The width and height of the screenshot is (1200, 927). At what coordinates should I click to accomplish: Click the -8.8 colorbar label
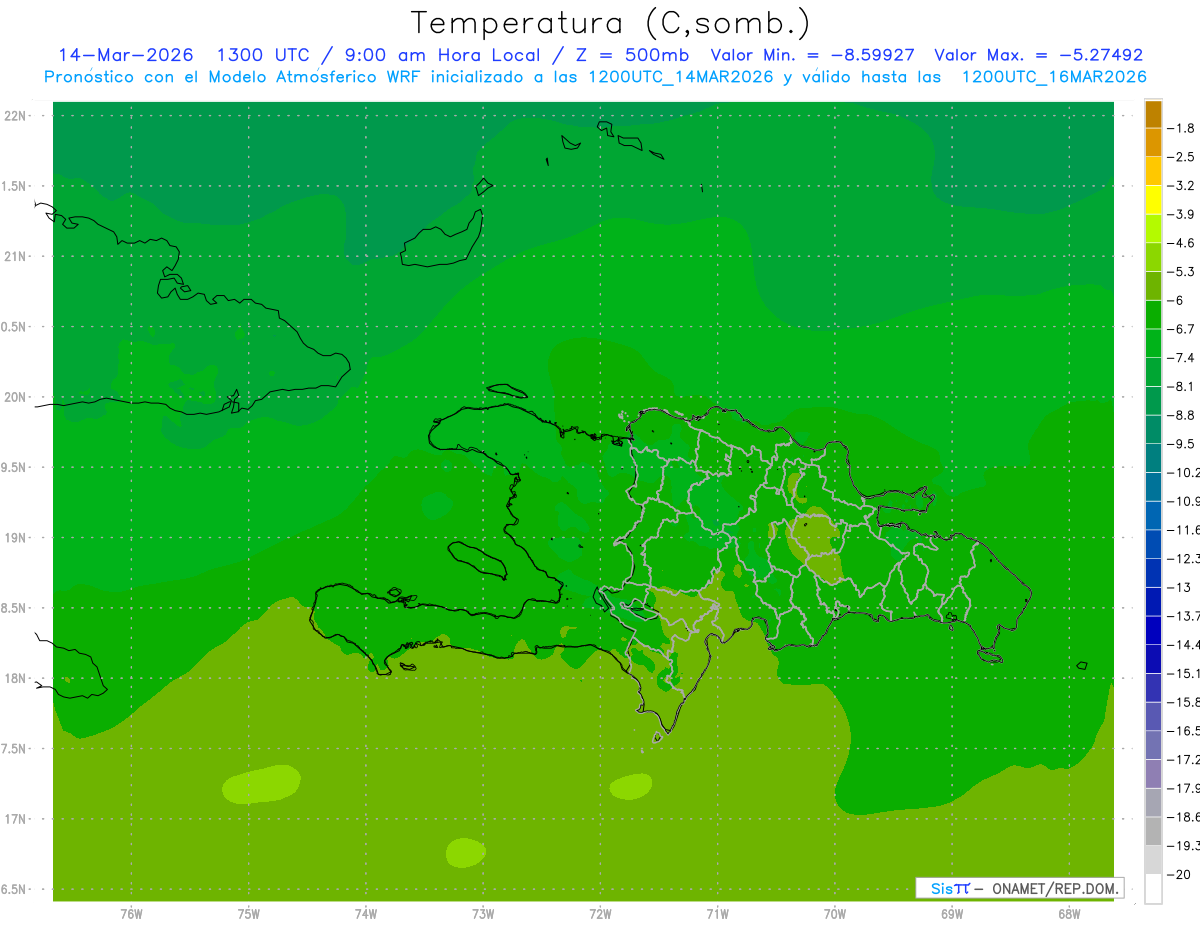(1183, 415)
